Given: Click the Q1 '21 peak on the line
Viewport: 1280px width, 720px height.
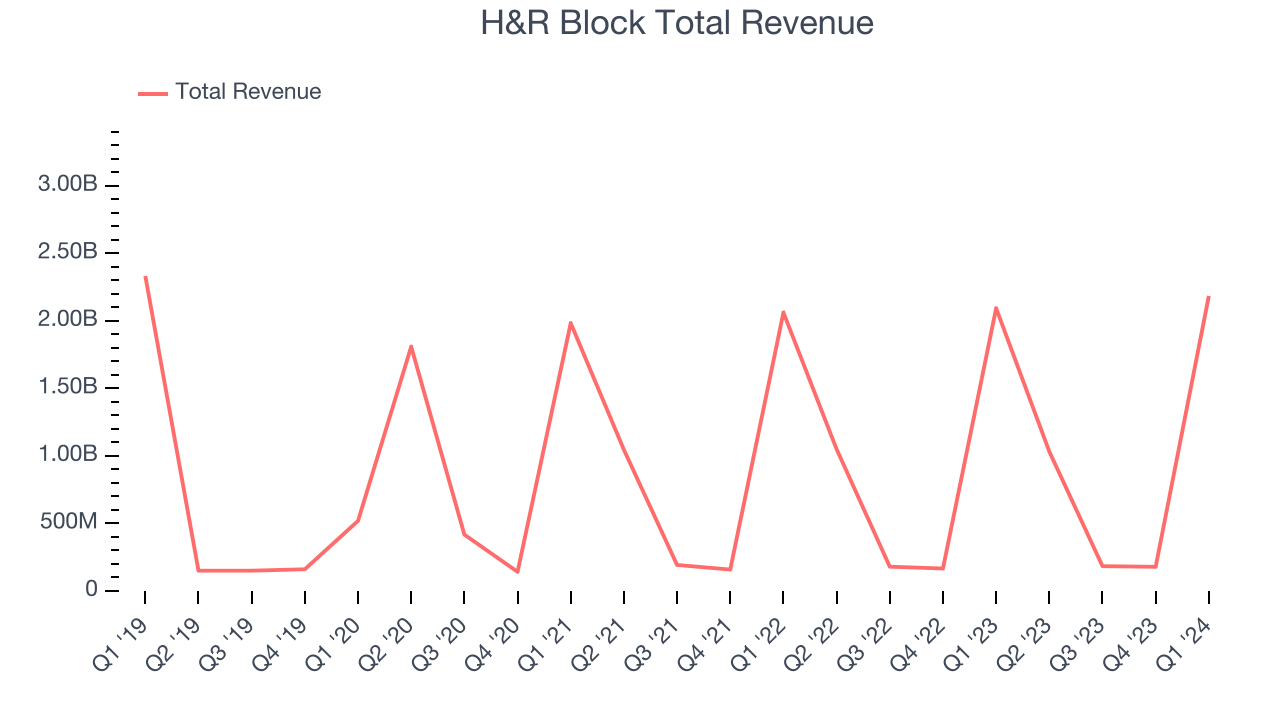Looking at the screenshot, I should 570,323.
